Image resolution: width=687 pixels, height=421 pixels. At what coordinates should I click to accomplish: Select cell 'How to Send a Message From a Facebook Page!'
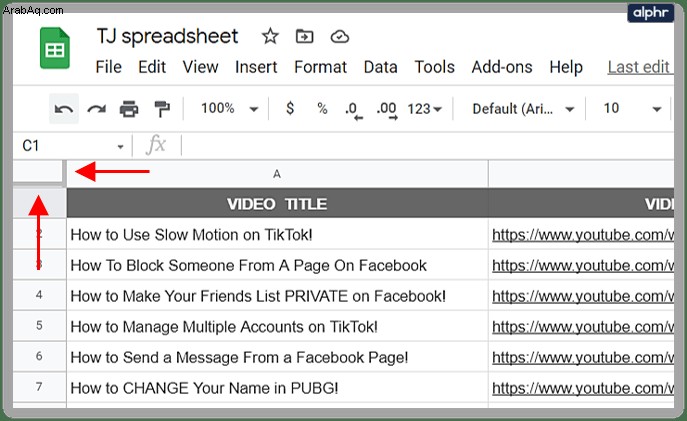pyautogui.click(x=277, y=357)
